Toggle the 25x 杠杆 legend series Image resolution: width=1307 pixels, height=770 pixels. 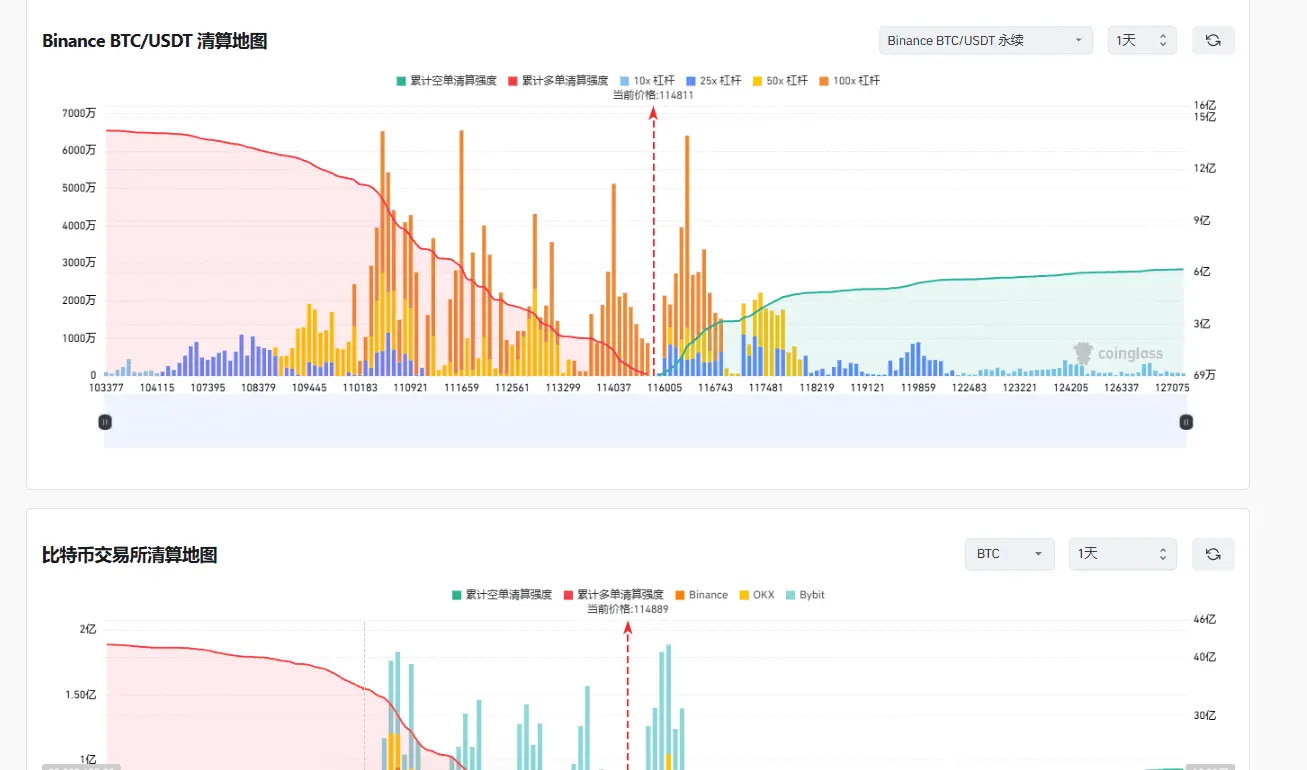(713, 81)
